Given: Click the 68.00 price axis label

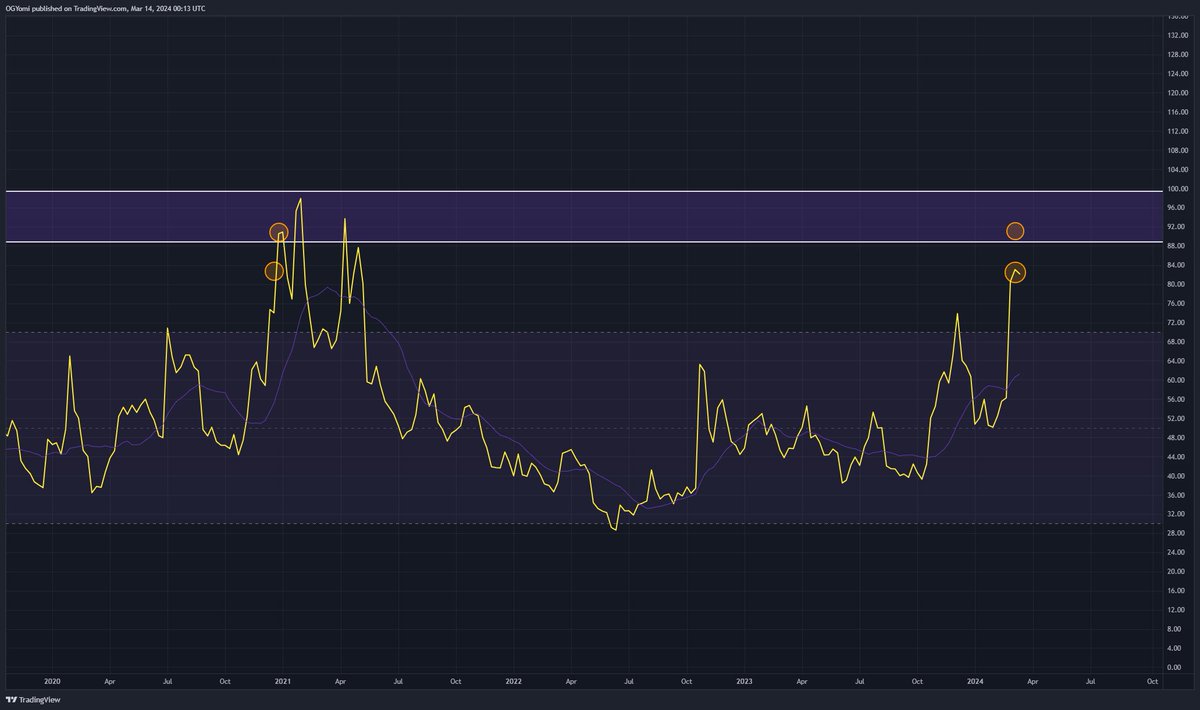Looking at the screenshot, I should tap(1178, 342).
